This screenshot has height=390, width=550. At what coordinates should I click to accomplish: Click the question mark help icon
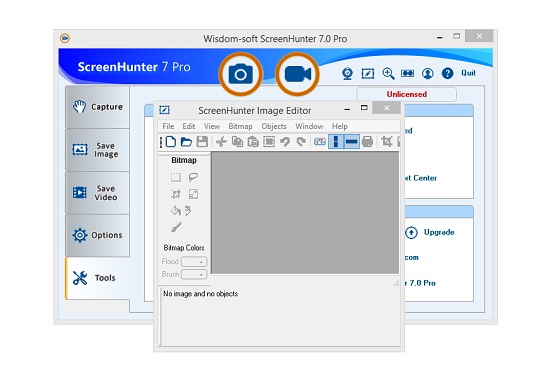448,73
